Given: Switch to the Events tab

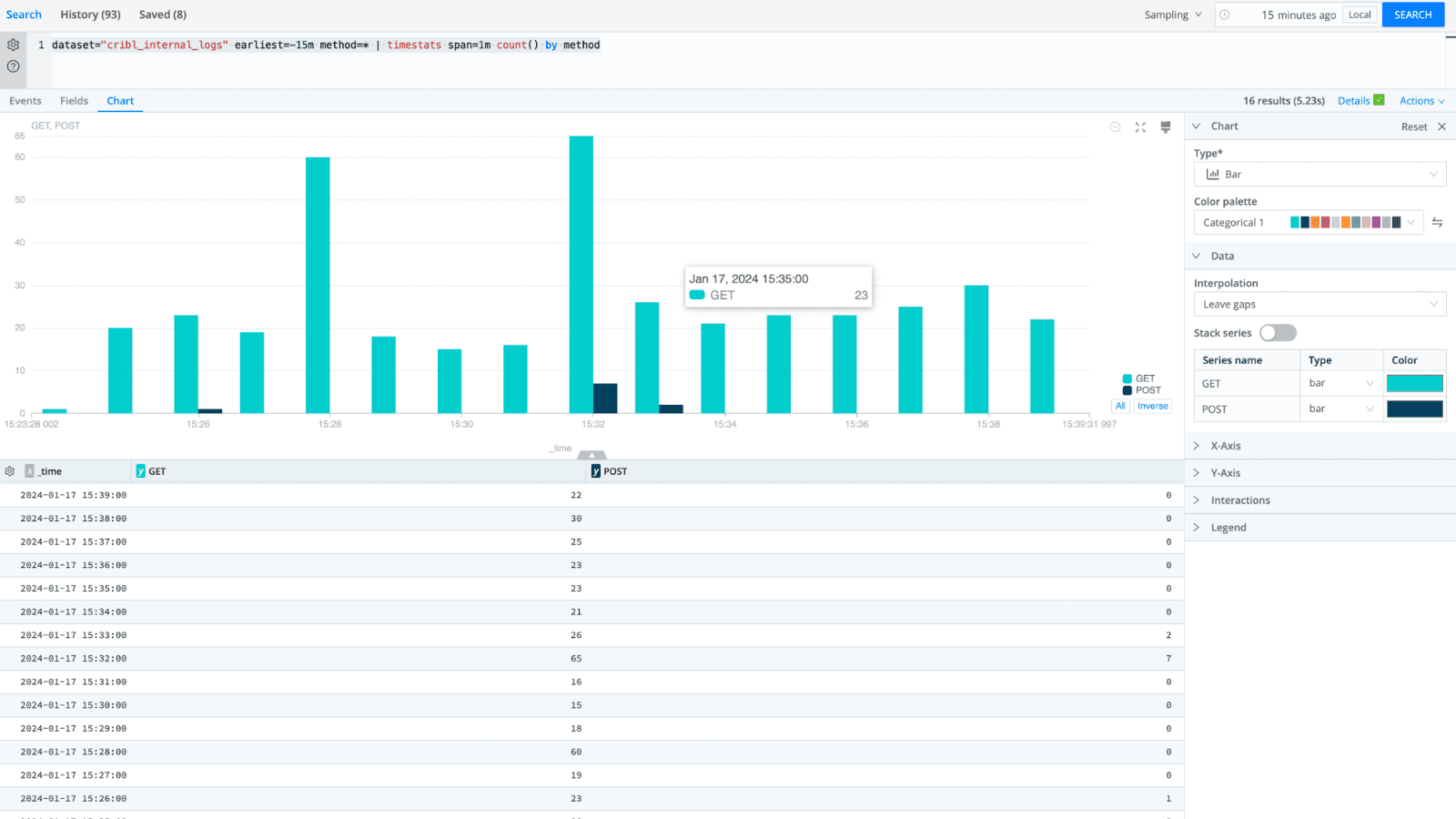Looking at the screenshot, I should pos(25,101).
